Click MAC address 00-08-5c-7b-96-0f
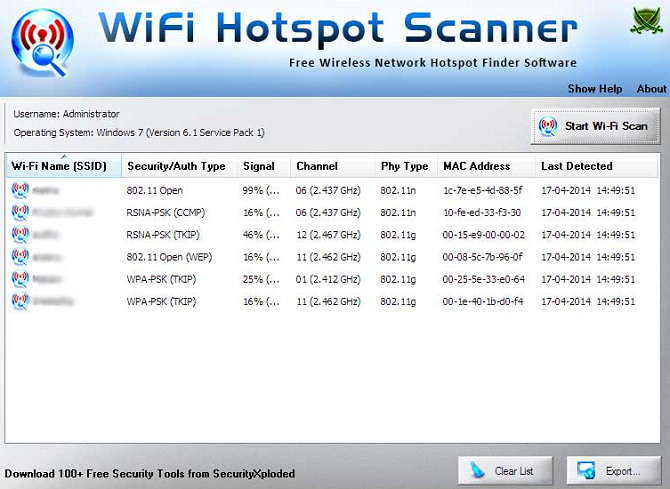The image size is (670, 489). 482,257
